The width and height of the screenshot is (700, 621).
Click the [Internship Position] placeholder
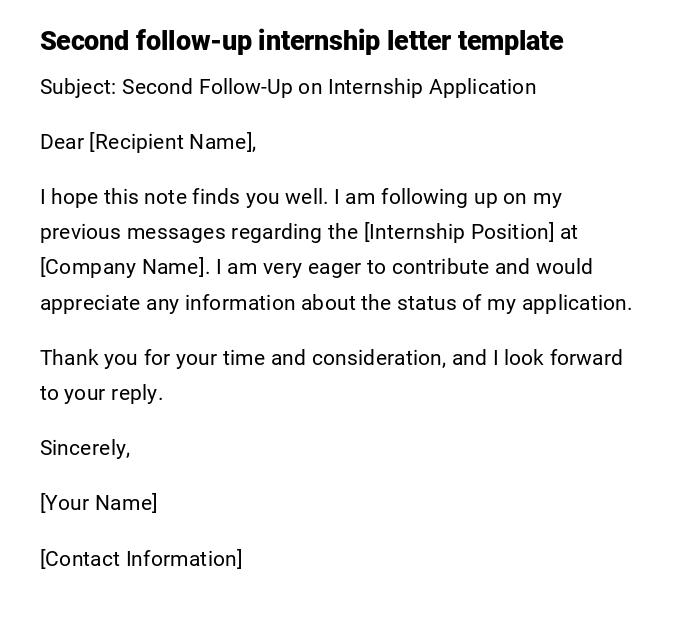point(459,232)
